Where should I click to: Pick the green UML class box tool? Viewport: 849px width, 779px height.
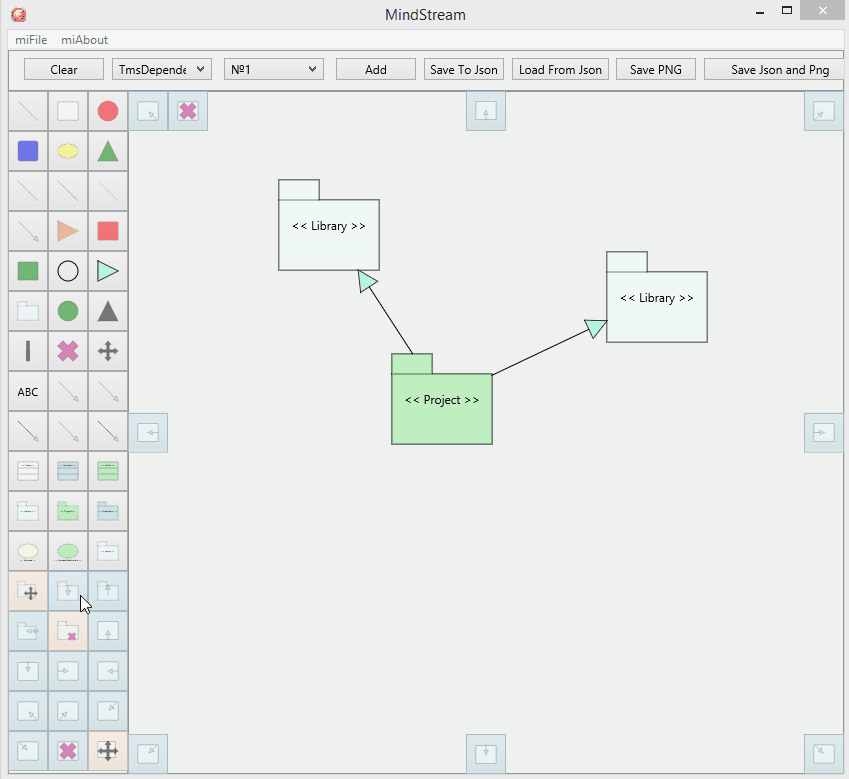(x=108, y=471)
